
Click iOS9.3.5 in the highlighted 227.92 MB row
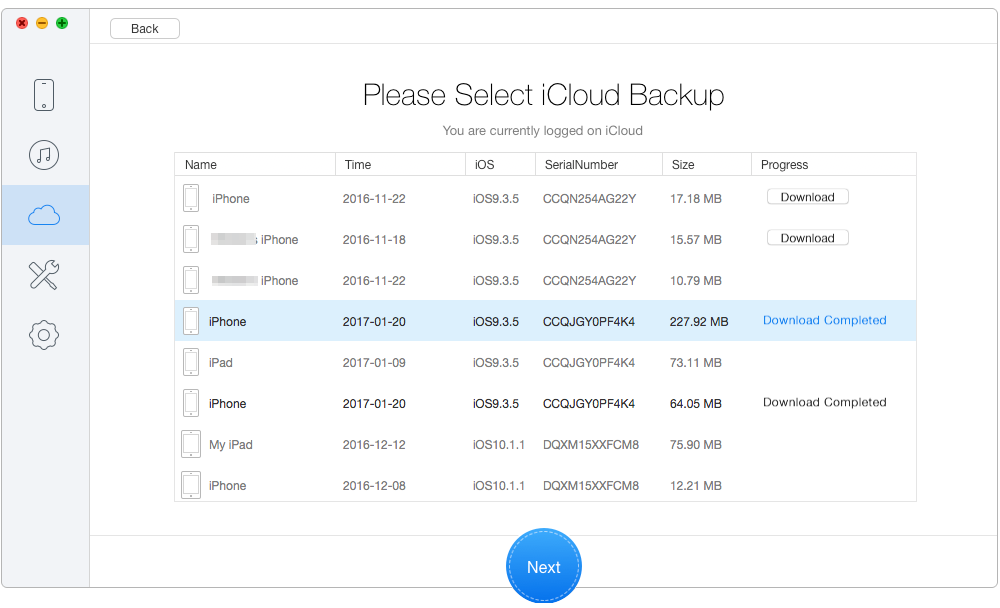pyautogui.click(x=496, y=322)
